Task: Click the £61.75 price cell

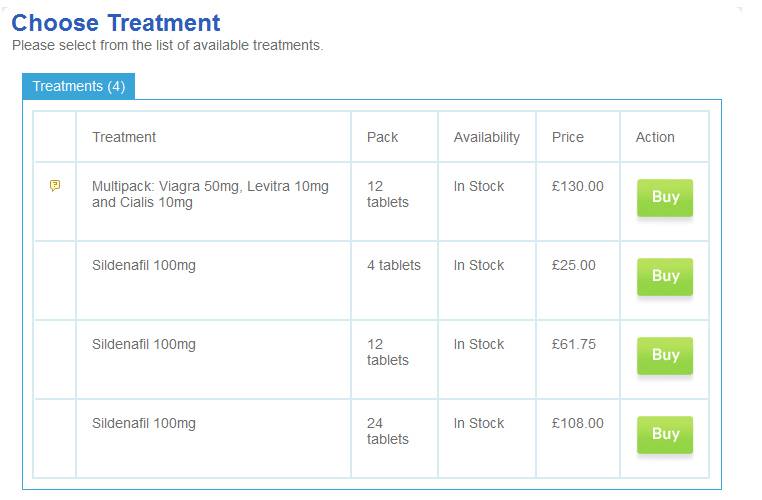Action: coord(573,344)
